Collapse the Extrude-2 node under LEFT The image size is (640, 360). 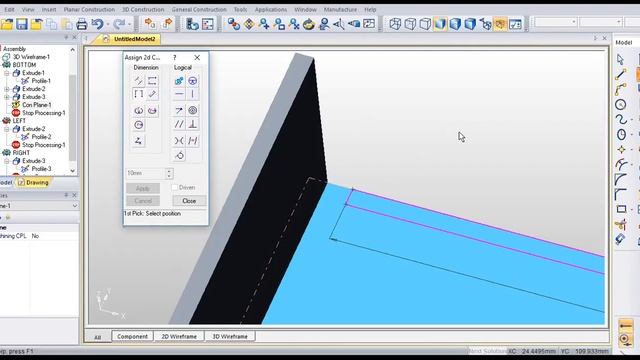[7, 129]
